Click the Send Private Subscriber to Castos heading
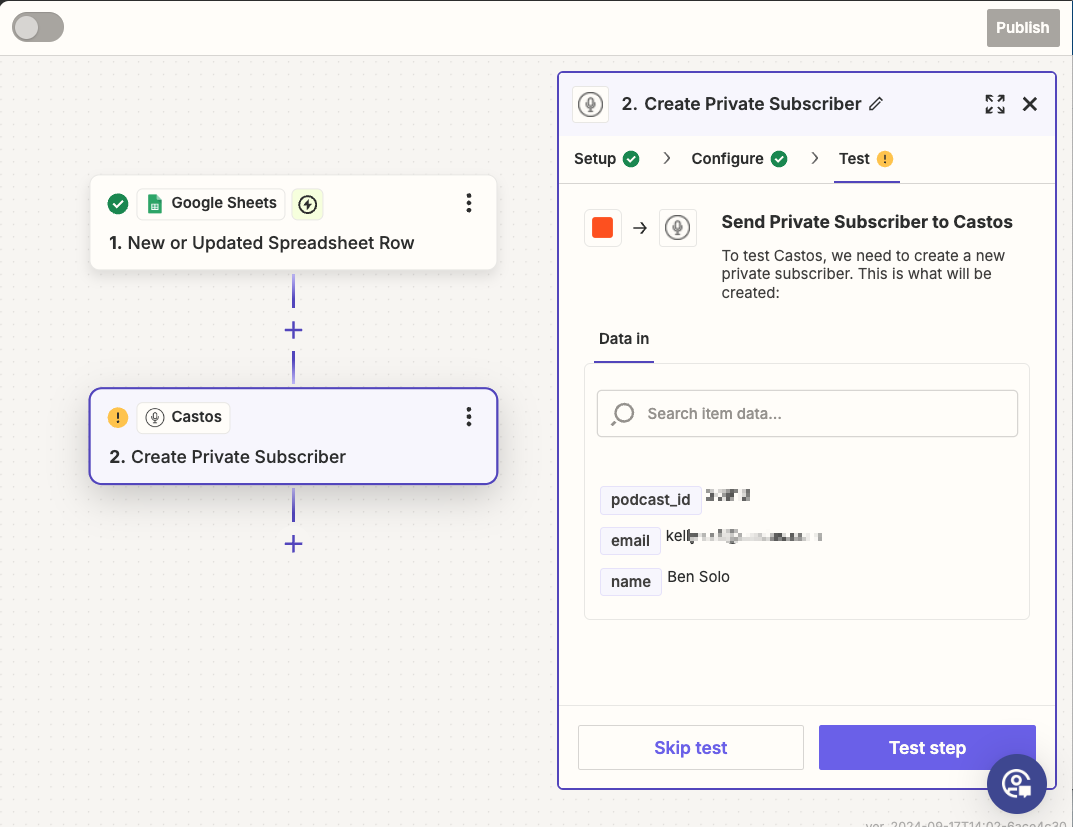Viewport: 1073px width, 827px height. 866,222
